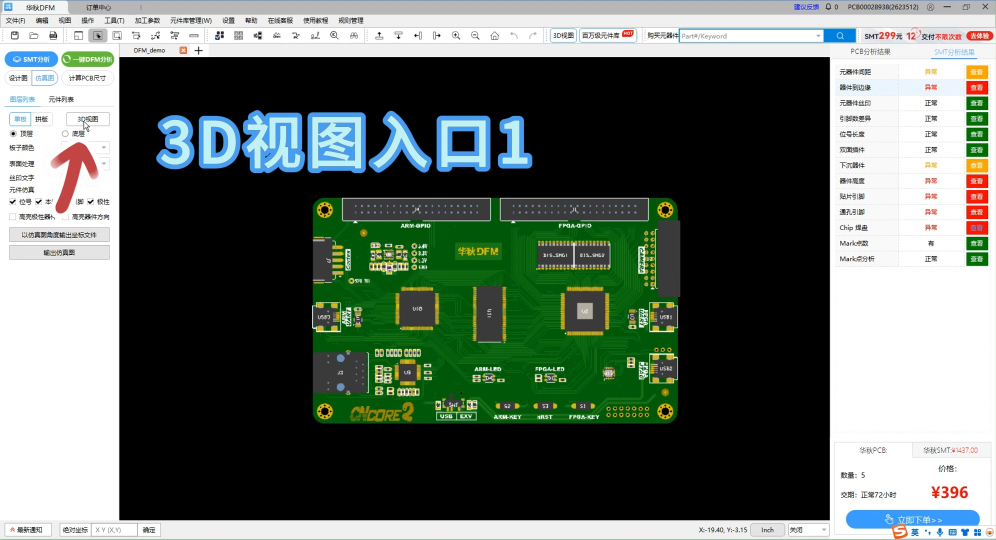Viewport: 996px width, 540px height.
Task: Open the 华秋SMT price tab
Action: tap(950, 450)
